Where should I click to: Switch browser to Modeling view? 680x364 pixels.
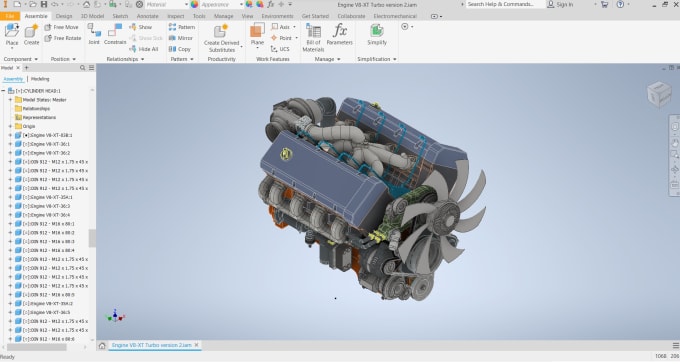pyautogui.click(x=40, y=79)
